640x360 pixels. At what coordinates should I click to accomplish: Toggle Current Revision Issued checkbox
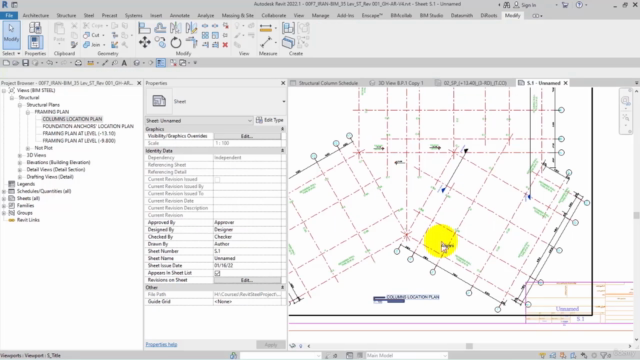(x=218, y=179)
